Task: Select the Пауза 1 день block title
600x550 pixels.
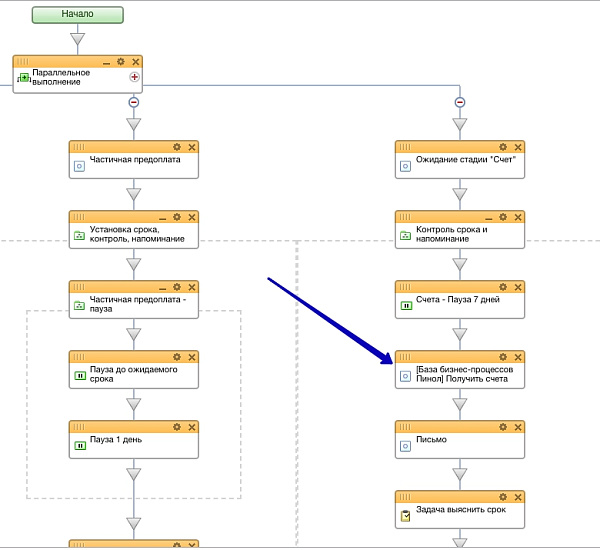Action: (x=116, y=439)
